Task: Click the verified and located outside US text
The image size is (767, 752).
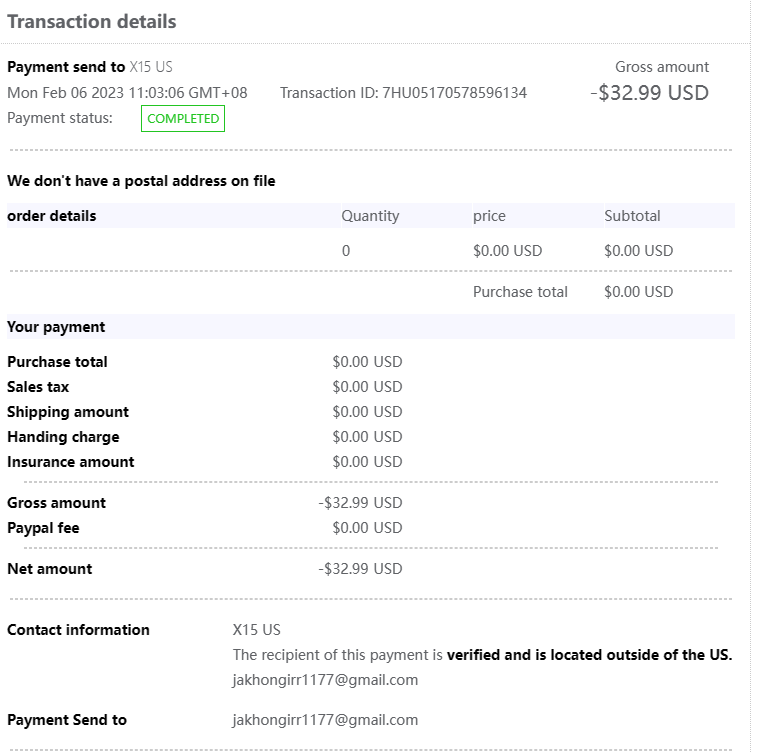Action: (x=589, y=656)
